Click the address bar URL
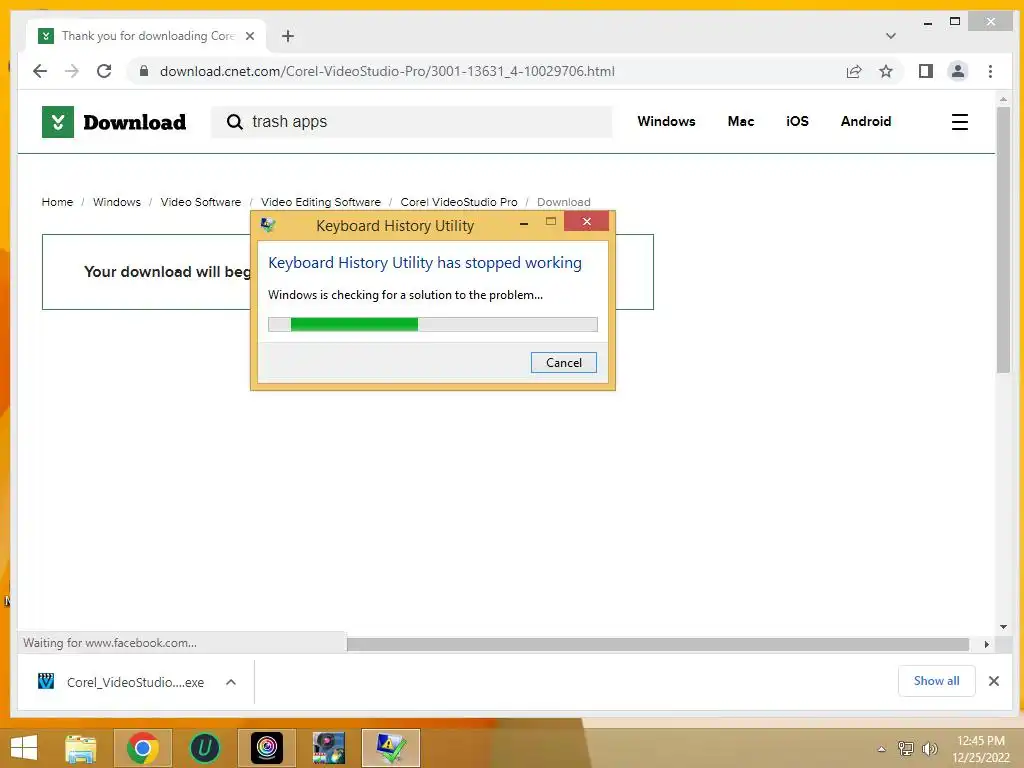This screenshot has height=768, width=1024. 387,71
